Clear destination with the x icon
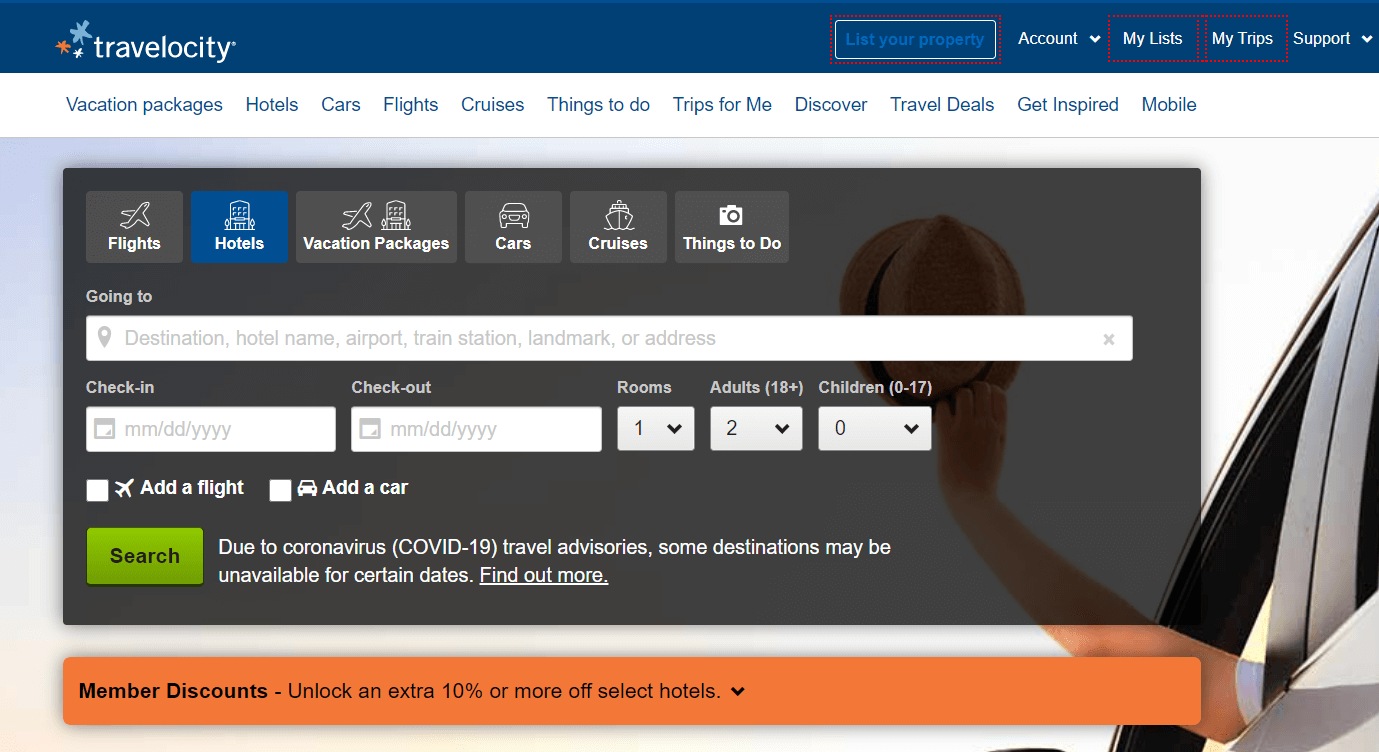This screenshot has height=752, width=1379. (x=1108, y=339)
